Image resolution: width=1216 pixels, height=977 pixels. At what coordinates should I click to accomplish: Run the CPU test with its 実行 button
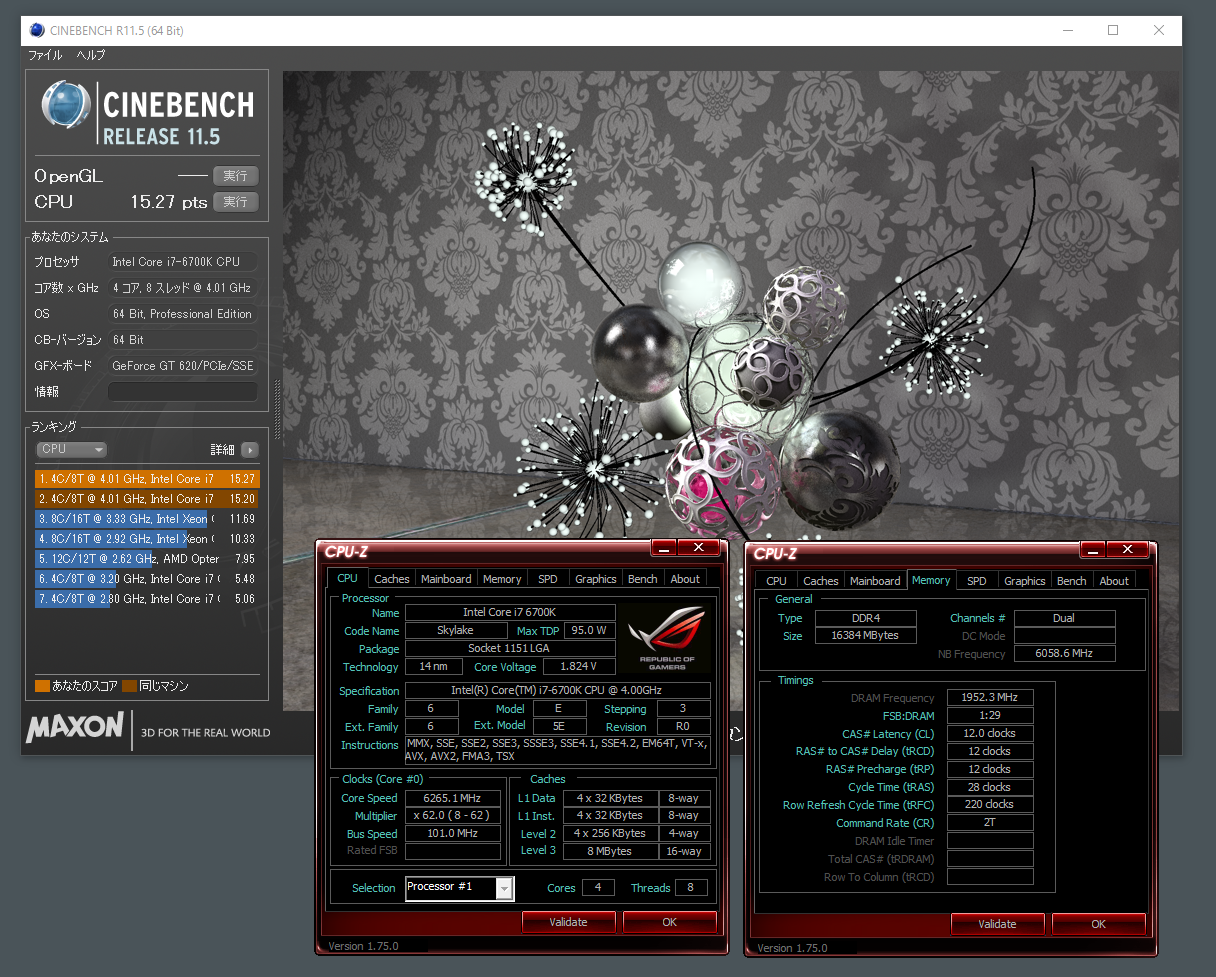coord(236,202)
